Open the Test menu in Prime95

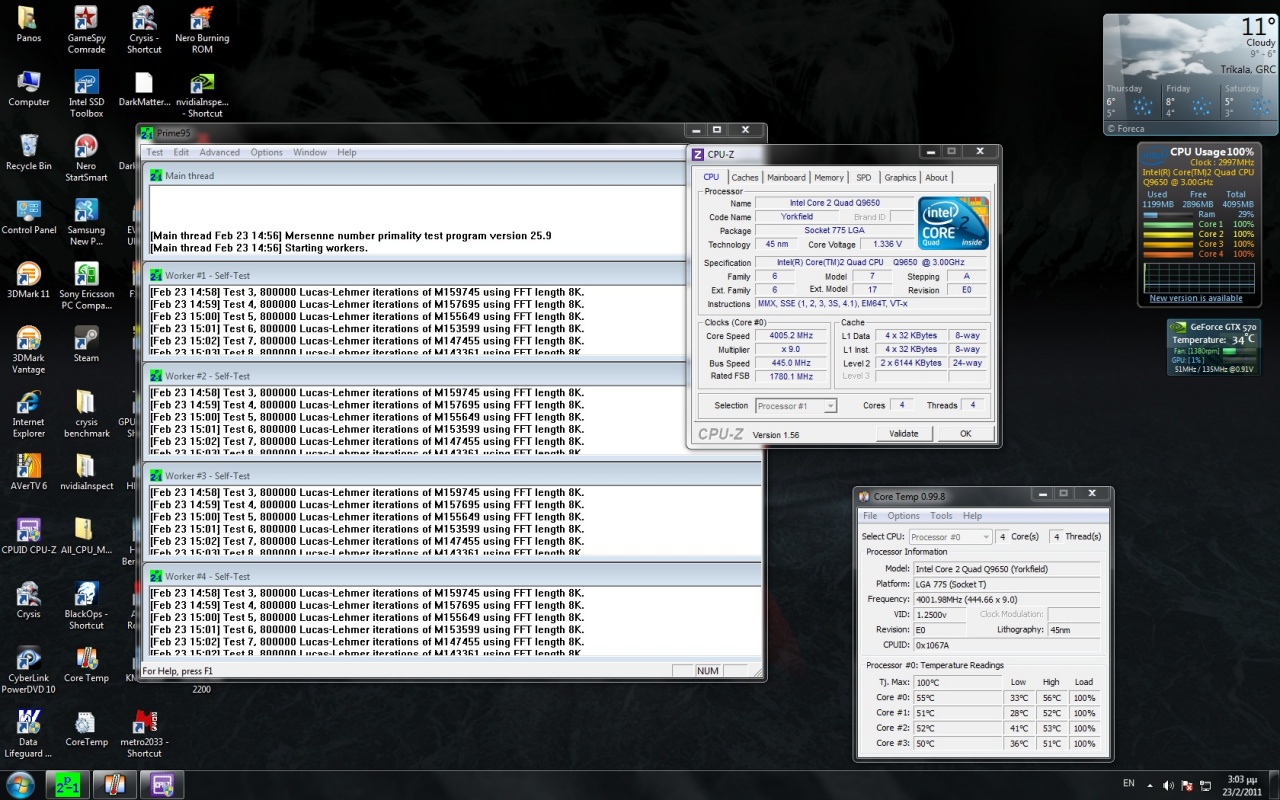tap(155, 152)
